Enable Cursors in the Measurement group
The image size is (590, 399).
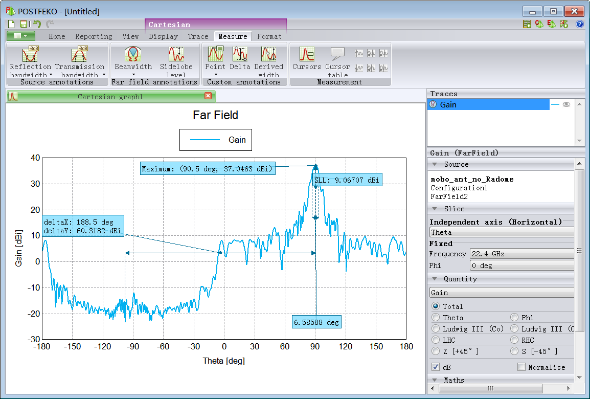[307, 54]
